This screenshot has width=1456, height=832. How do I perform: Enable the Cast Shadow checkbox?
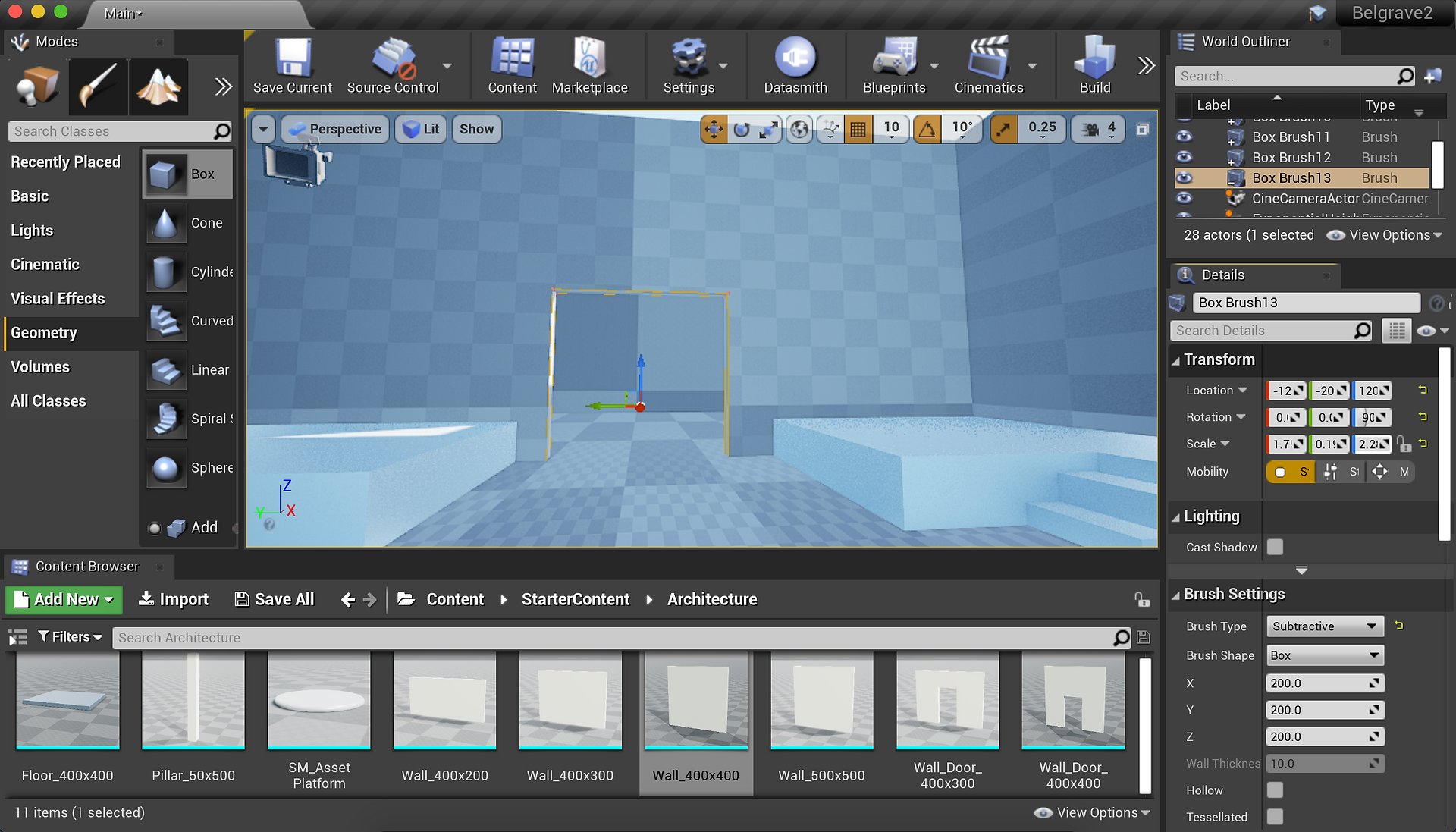1276,547
